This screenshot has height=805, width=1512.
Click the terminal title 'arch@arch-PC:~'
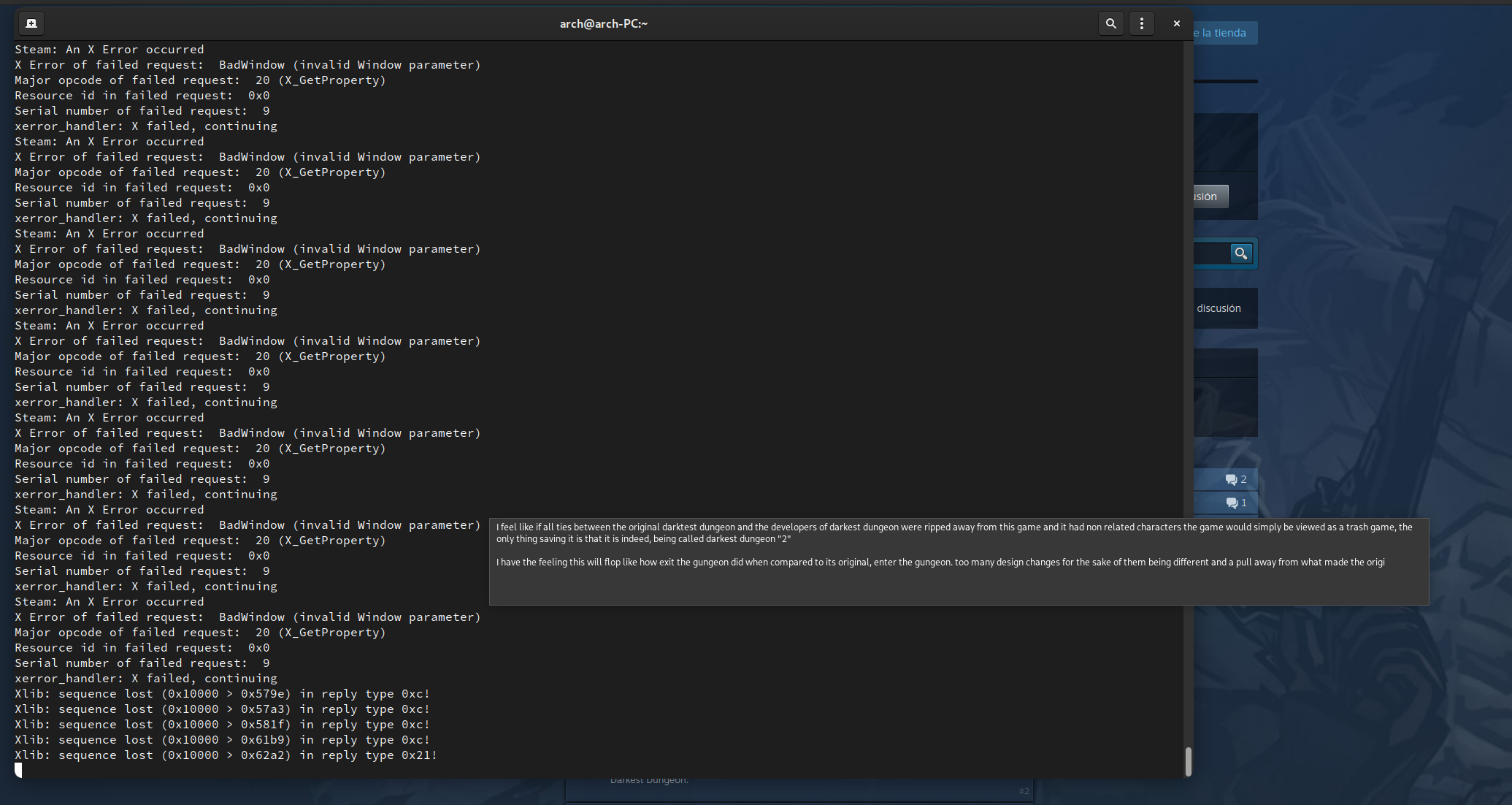[x=604, y=23]
